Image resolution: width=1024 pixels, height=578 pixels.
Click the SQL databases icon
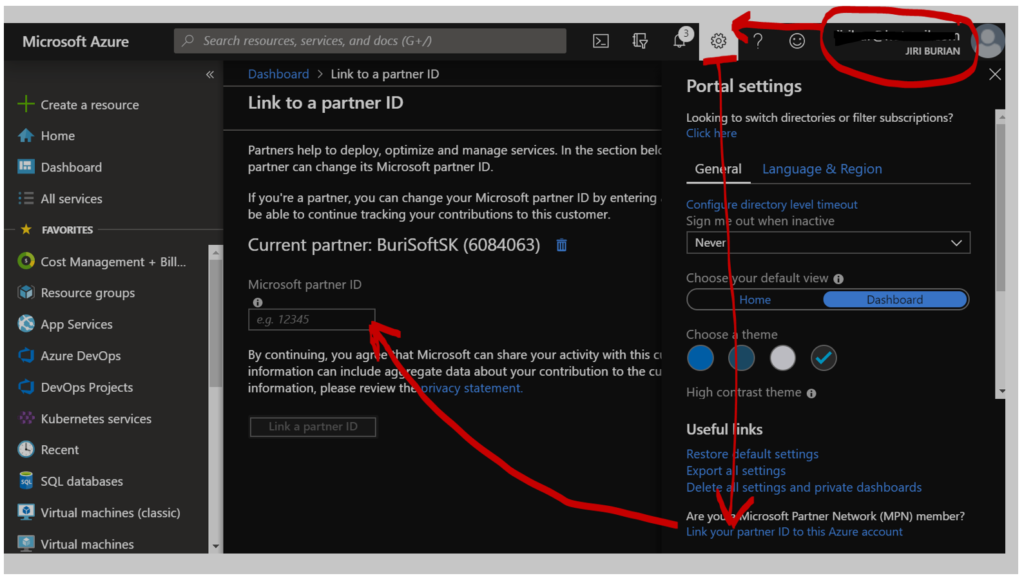click(x=26, y=481)
